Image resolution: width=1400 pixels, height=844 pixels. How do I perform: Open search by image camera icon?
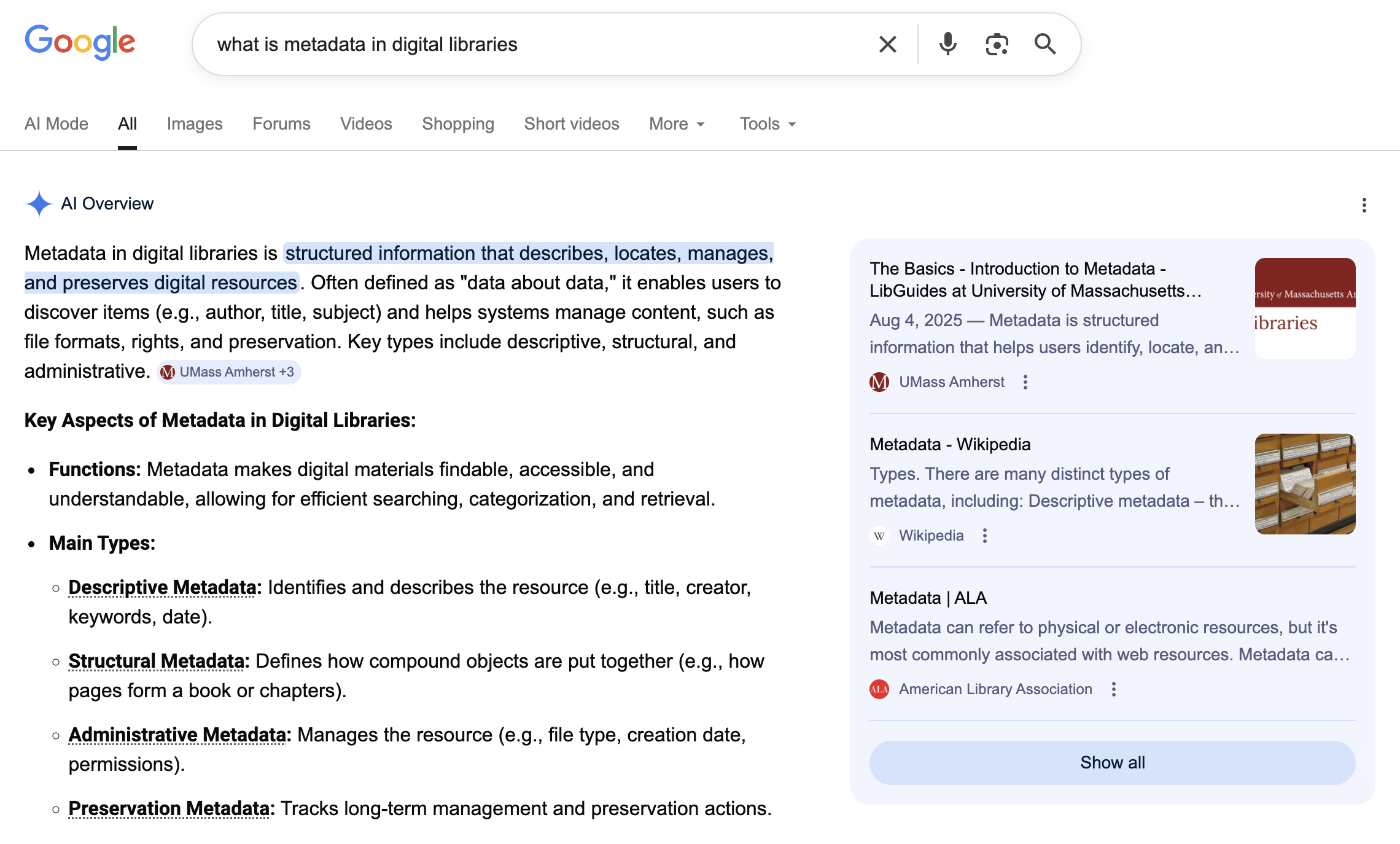(x=997, y=44)
